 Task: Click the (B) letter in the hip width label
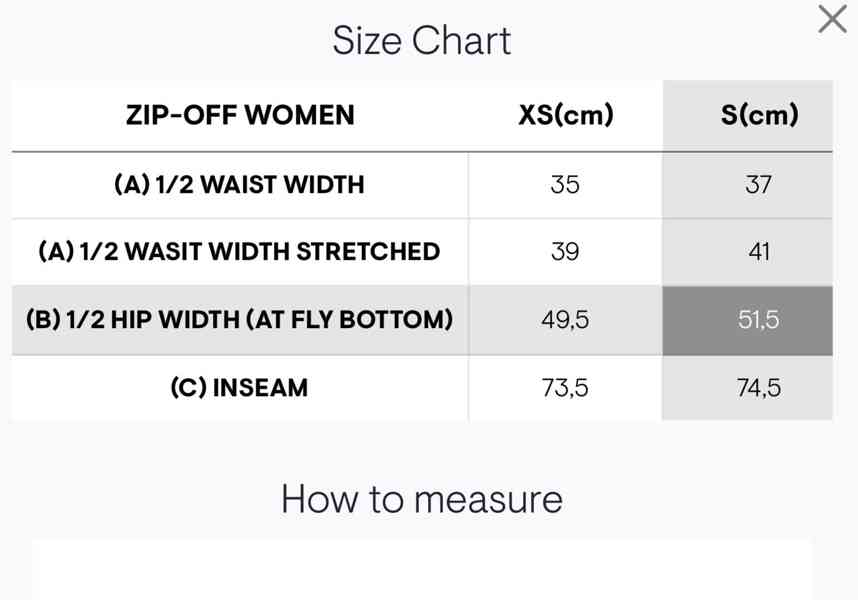(43, 319)
